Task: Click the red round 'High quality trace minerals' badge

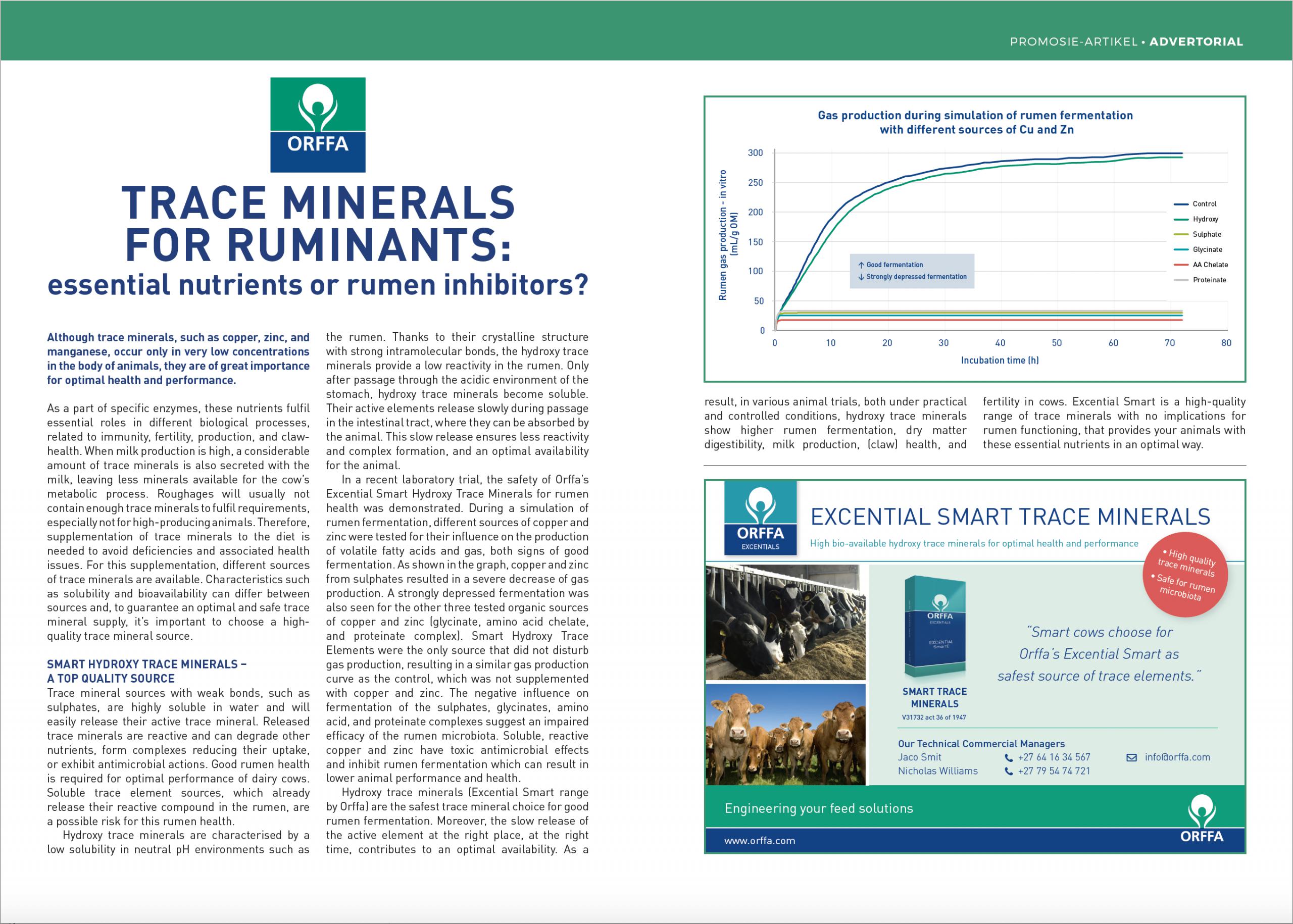Action: coord(1185,575)
